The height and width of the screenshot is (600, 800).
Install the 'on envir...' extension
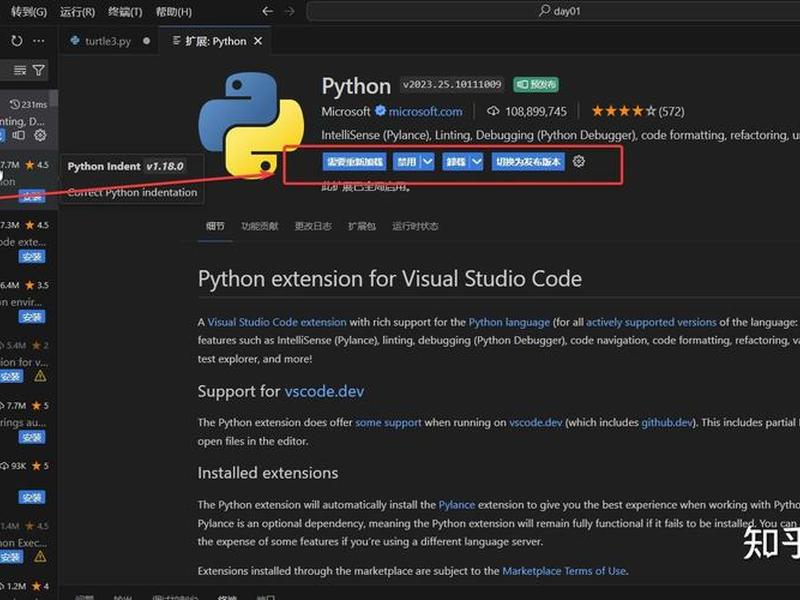click(32, 317)
